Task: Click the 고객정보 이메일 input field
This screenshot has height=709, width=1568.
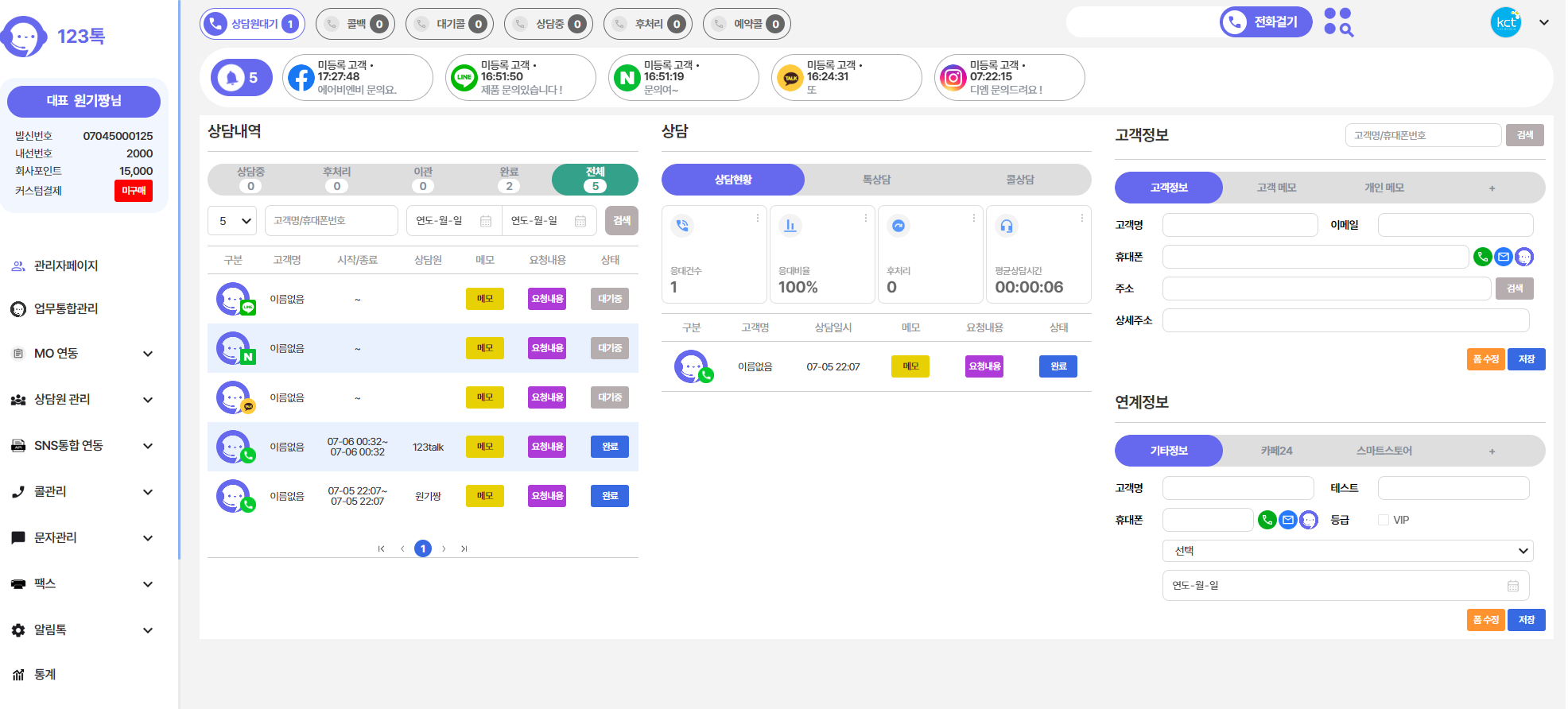Action: click(1454, 225)
